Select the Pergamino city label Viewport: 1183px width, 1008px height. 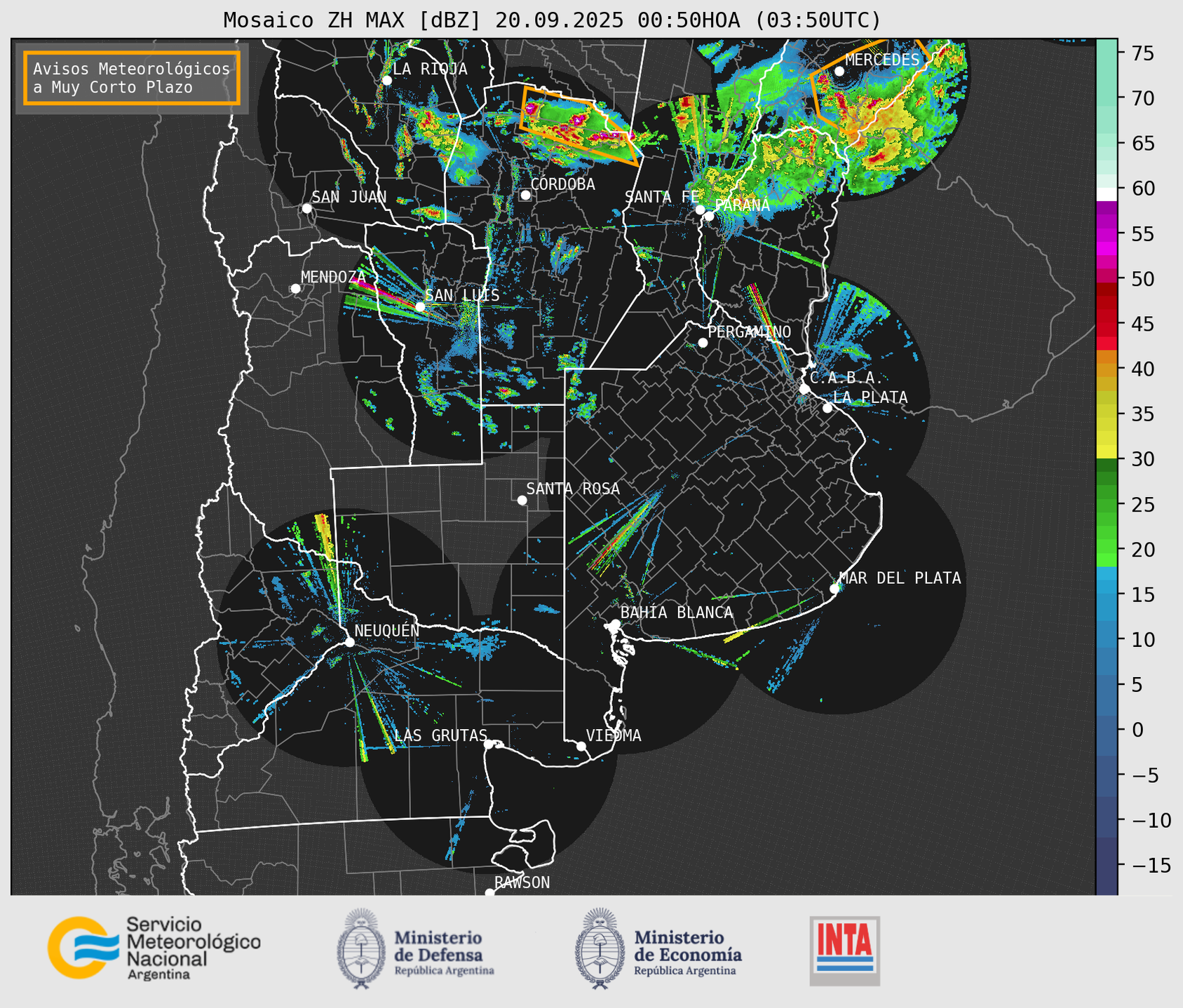(749, 332)
